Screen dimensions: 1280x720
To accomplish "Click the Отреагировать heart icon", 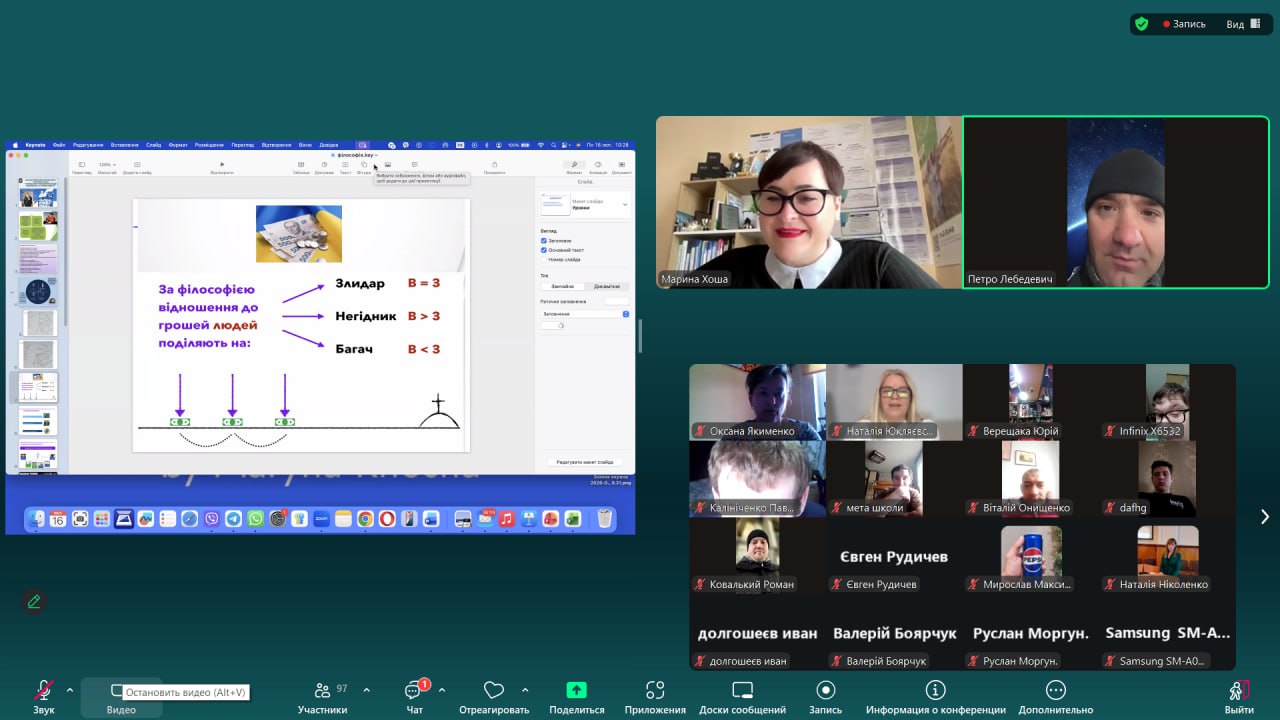I will pos(493,691).
